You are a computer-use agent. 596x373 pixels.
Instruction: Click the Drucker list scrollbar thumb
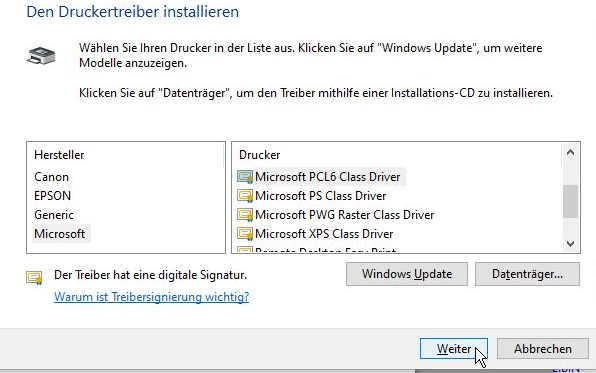click(570, 201)
